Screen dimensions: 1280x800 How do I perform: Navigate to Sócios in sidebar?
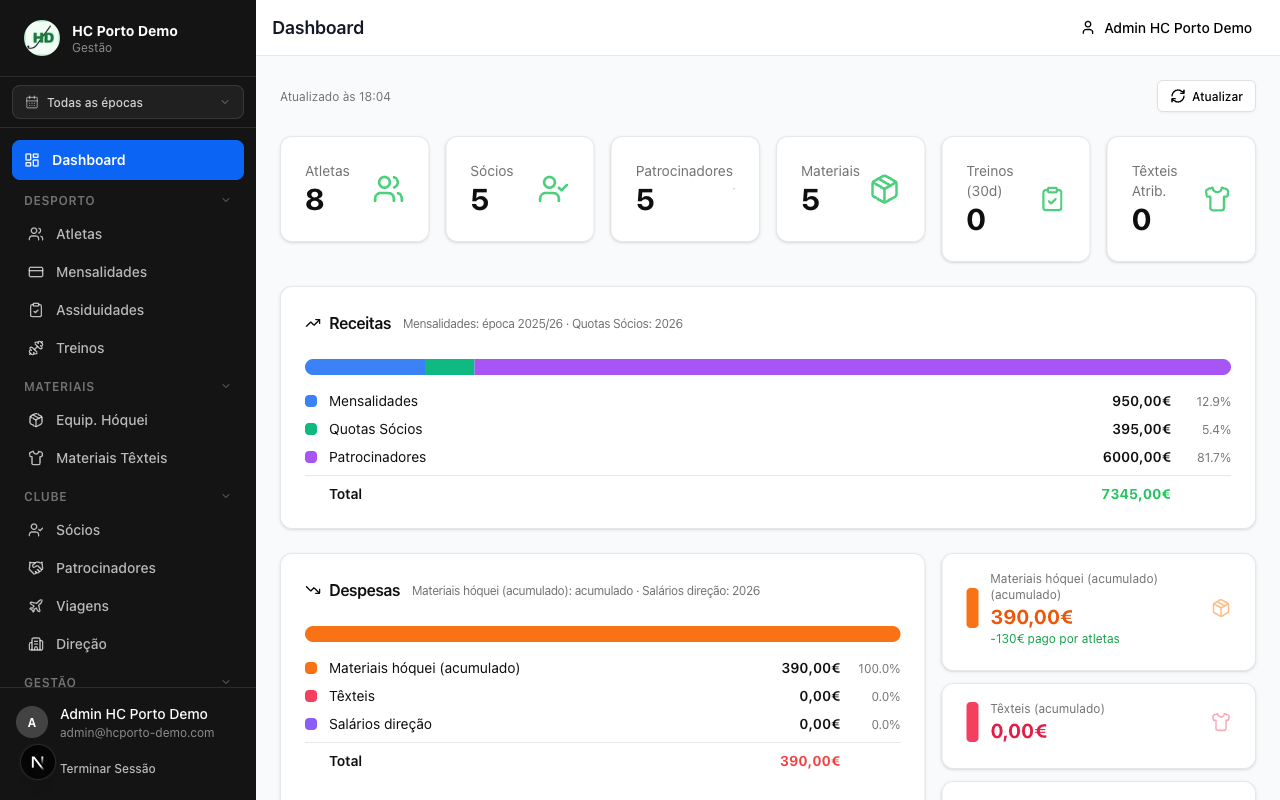pos(128,530)
